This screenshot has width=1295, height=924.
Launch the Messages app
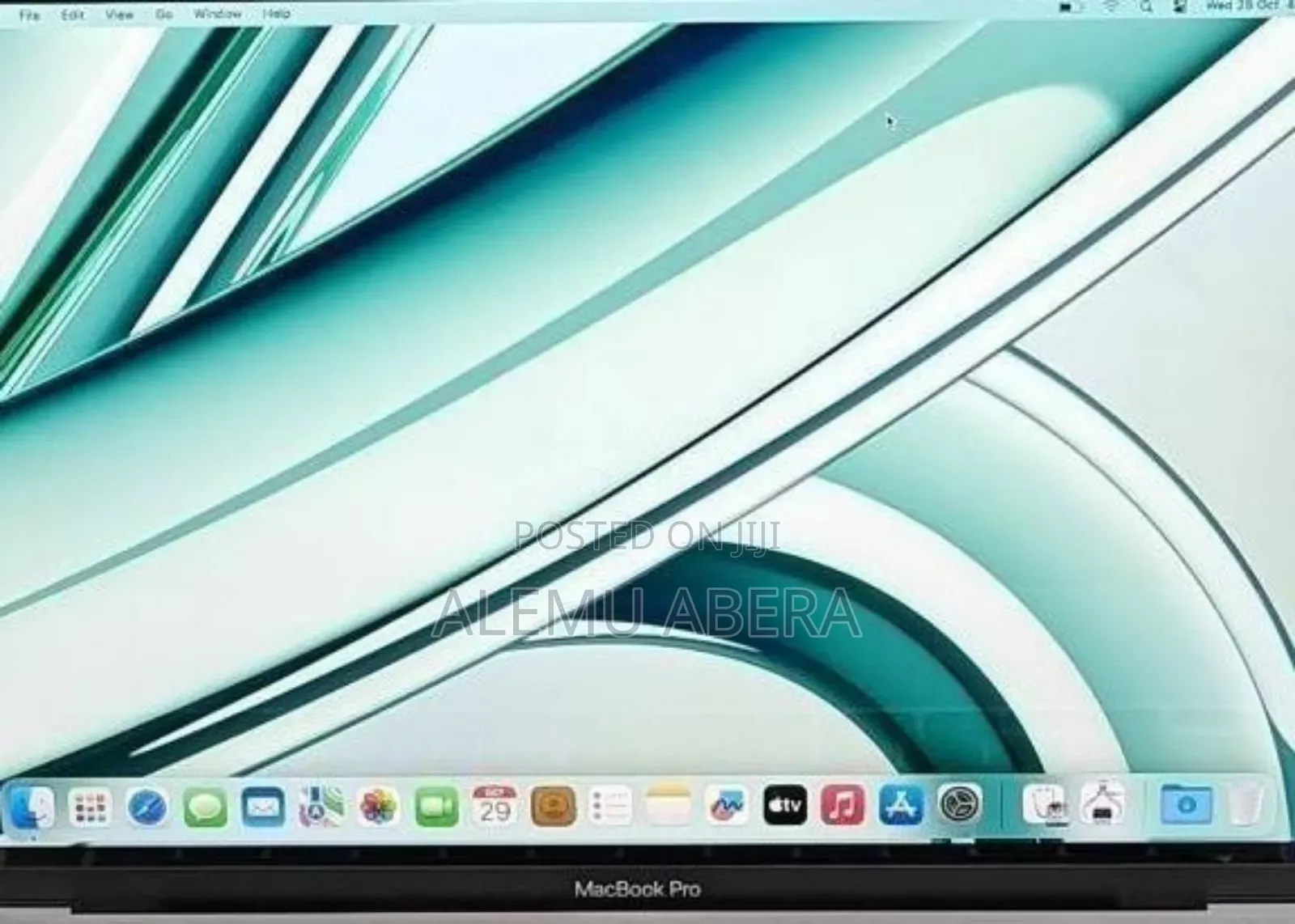[x=204, y=807]
